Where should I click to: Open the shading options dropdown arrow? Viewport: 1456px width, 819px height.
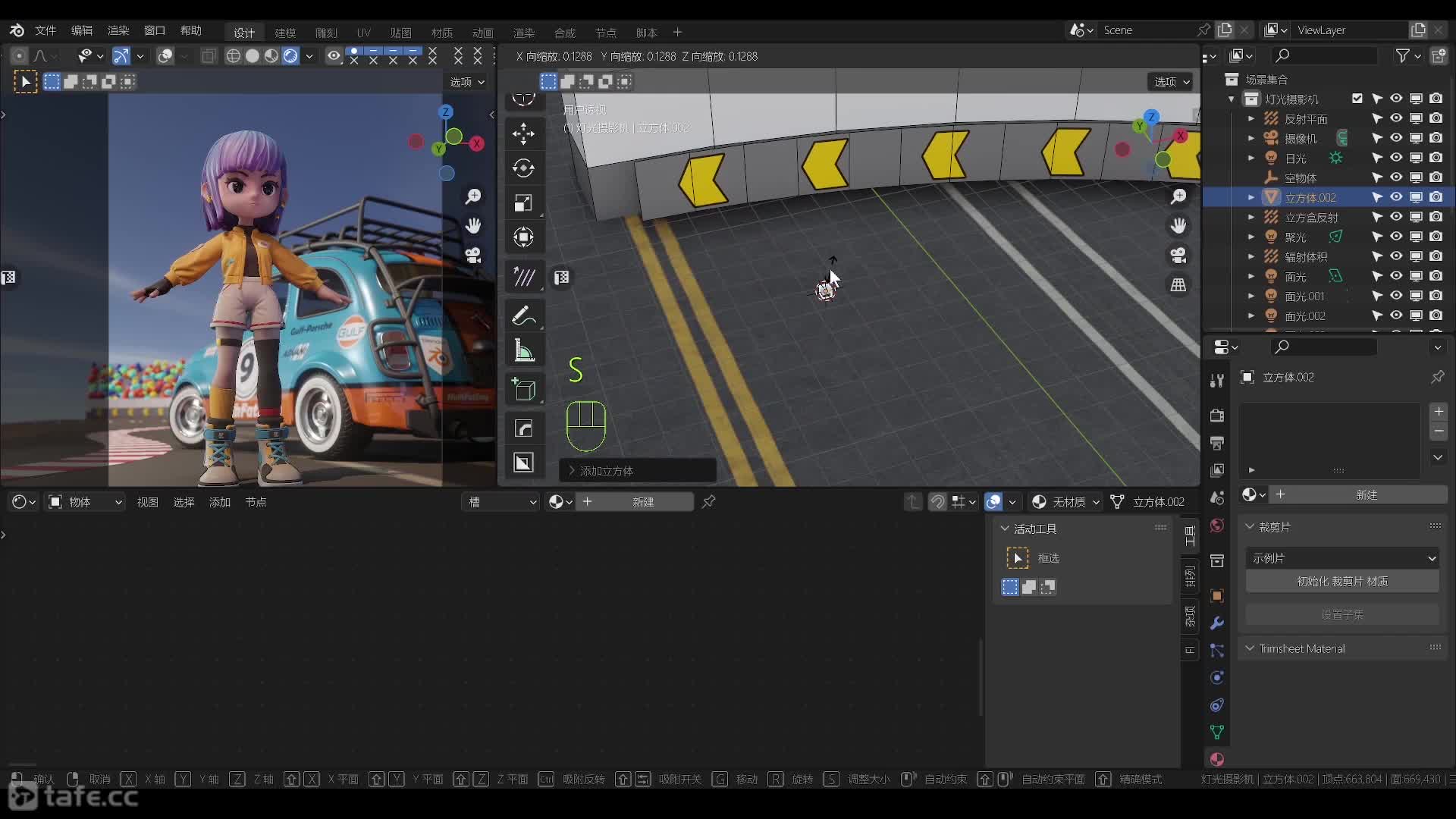pyautogui.click(x=309, y=56)
